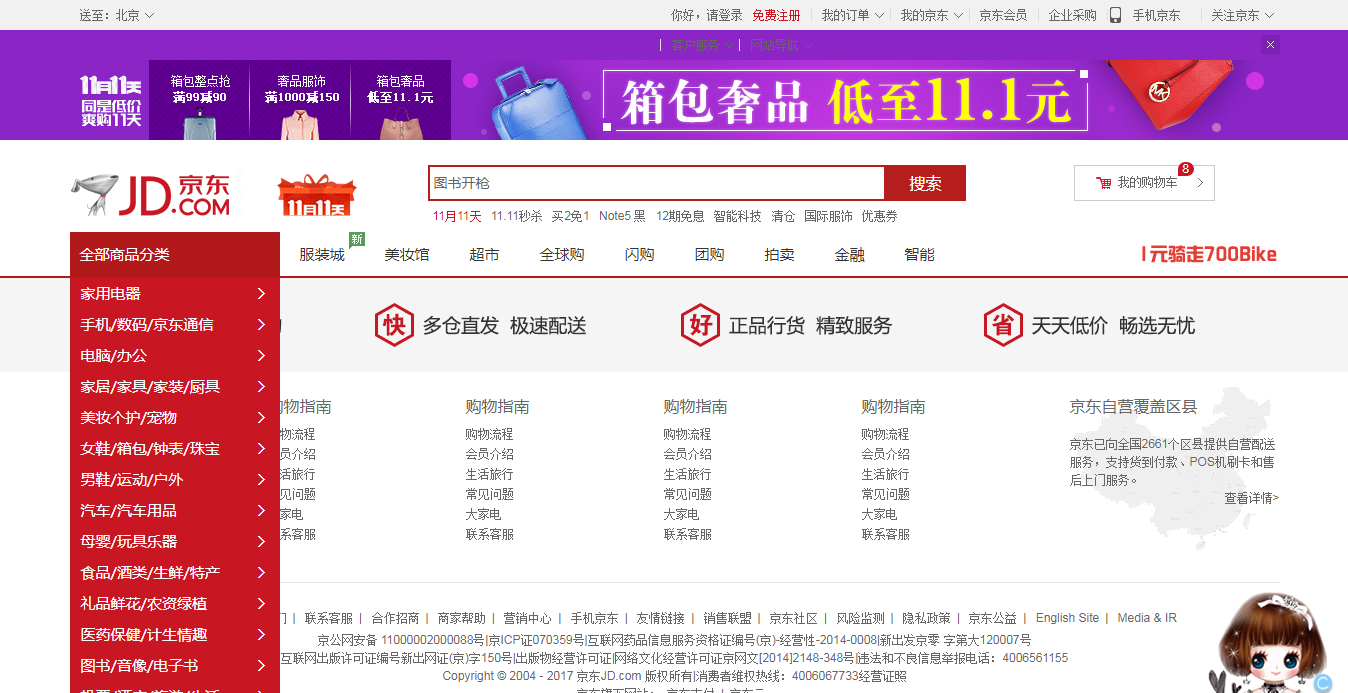Viewport: 1348px width, 693px height.
Task: Go to 全球购 tab
Action: click(562, 254)
